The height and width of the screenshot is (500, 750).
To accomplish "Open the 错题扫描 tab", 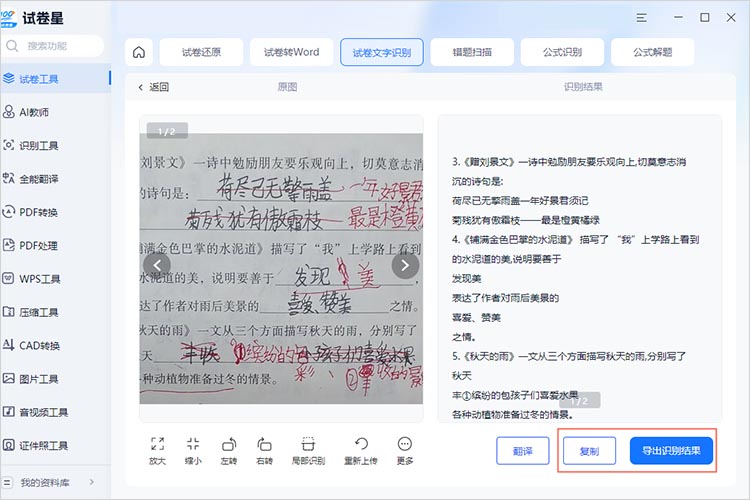I will 472,52.
